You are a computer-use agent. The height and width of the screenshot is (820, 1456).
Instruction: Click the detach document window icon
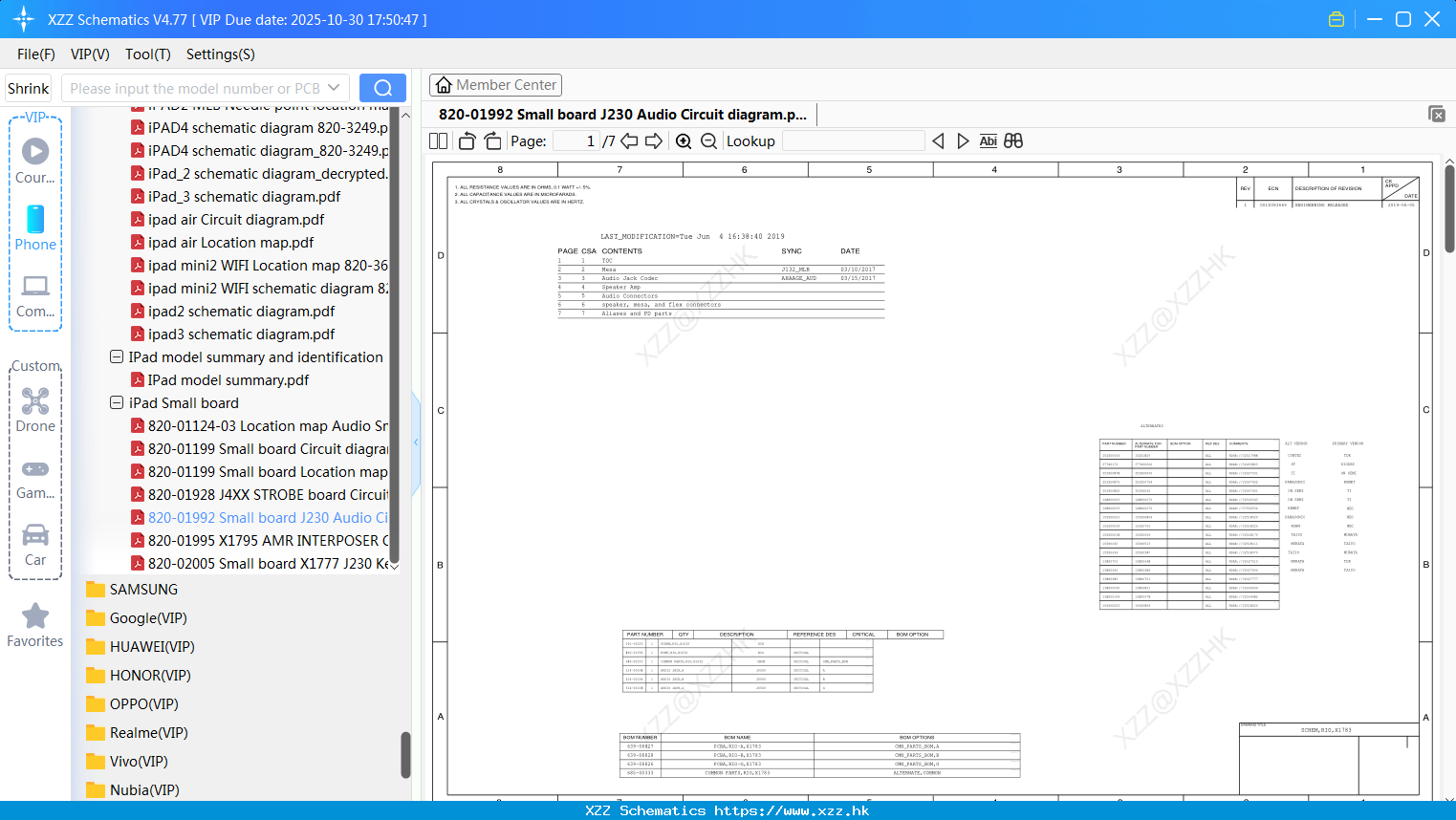(1437, 114)
